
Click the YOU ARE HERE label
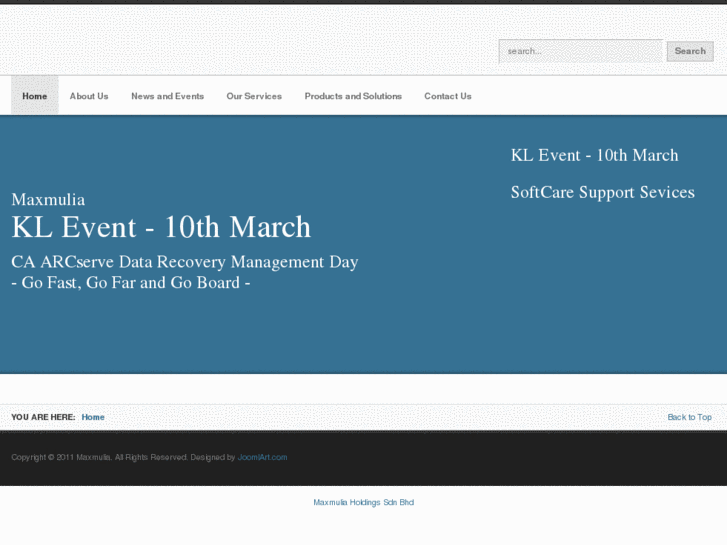coord(43,417)
